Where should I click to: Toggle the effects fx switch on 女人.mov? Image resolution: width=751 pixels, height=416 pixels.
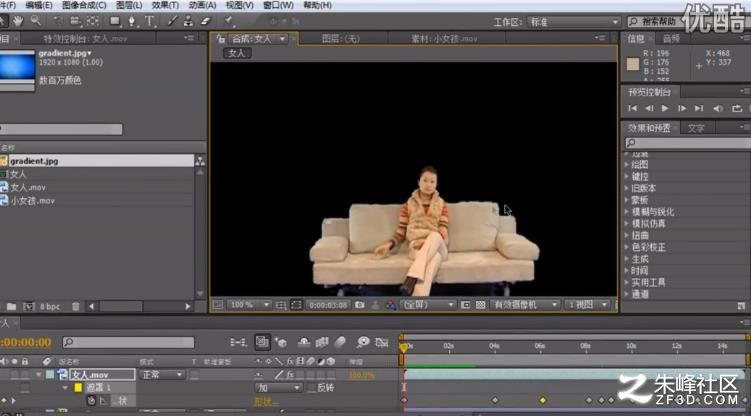pyautogui.click(x=290, y=374)
